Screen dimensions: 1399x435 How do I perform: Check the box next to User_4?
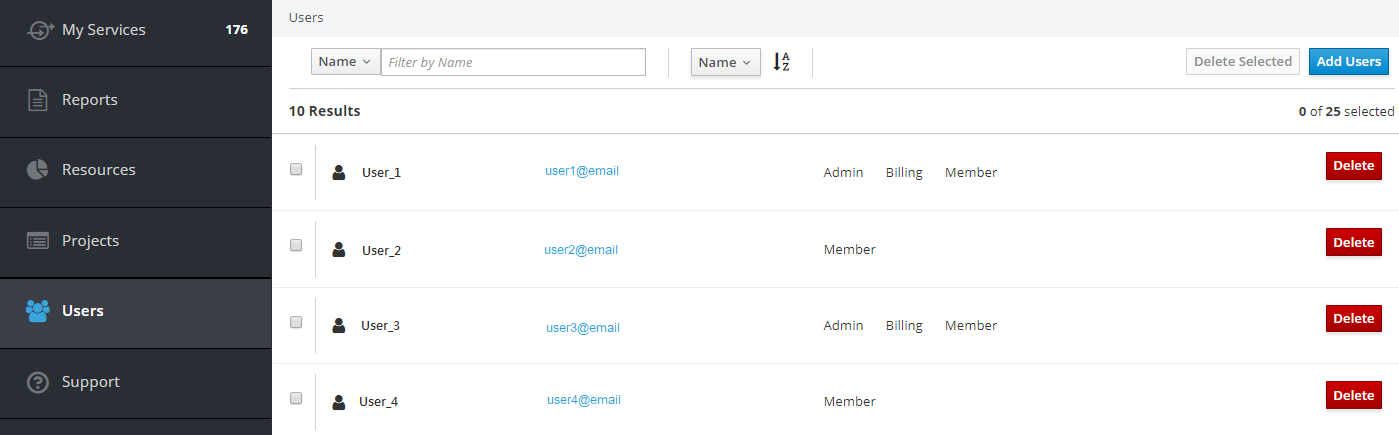[296, 398]
